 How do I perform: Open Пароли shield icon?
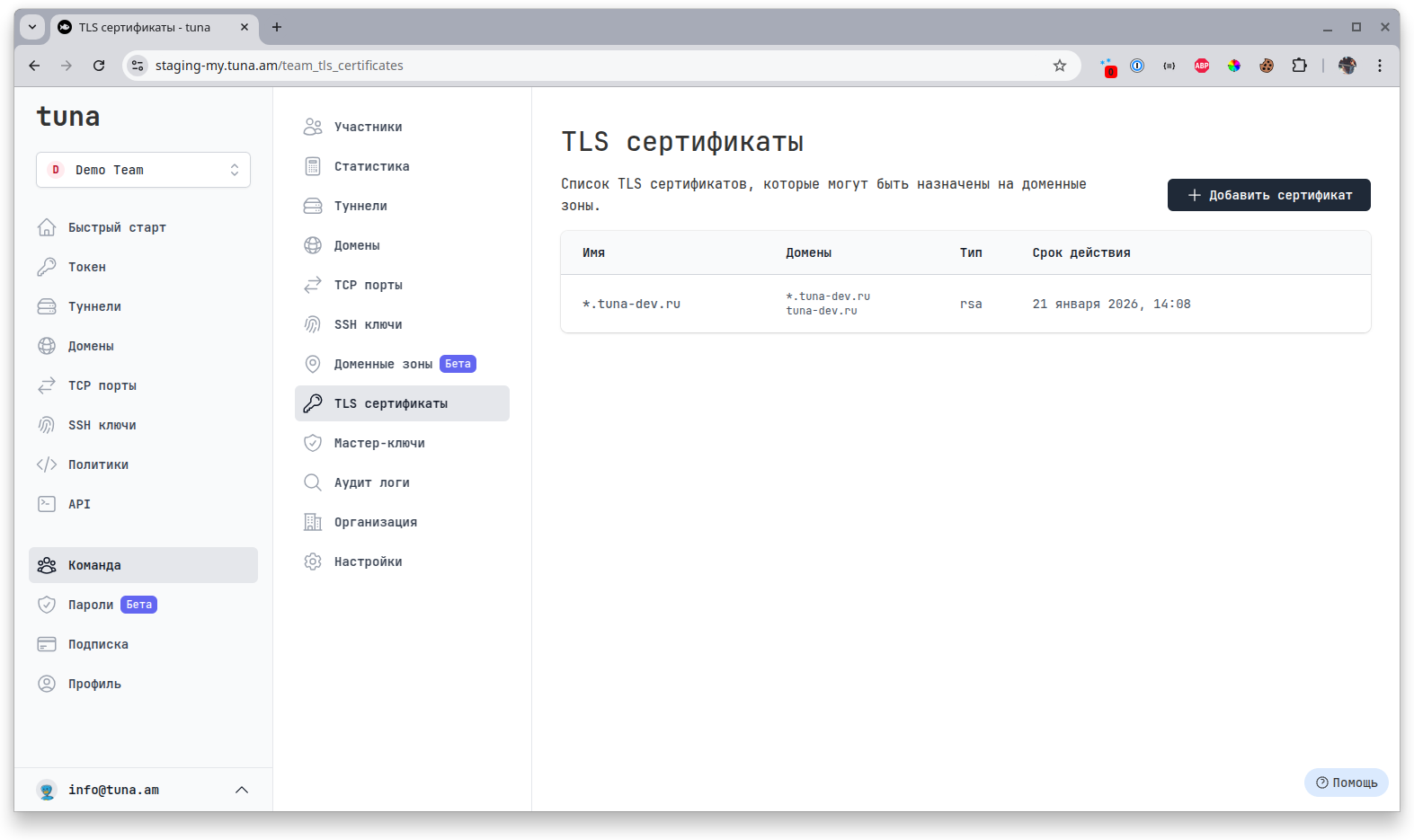coord(47,605)
